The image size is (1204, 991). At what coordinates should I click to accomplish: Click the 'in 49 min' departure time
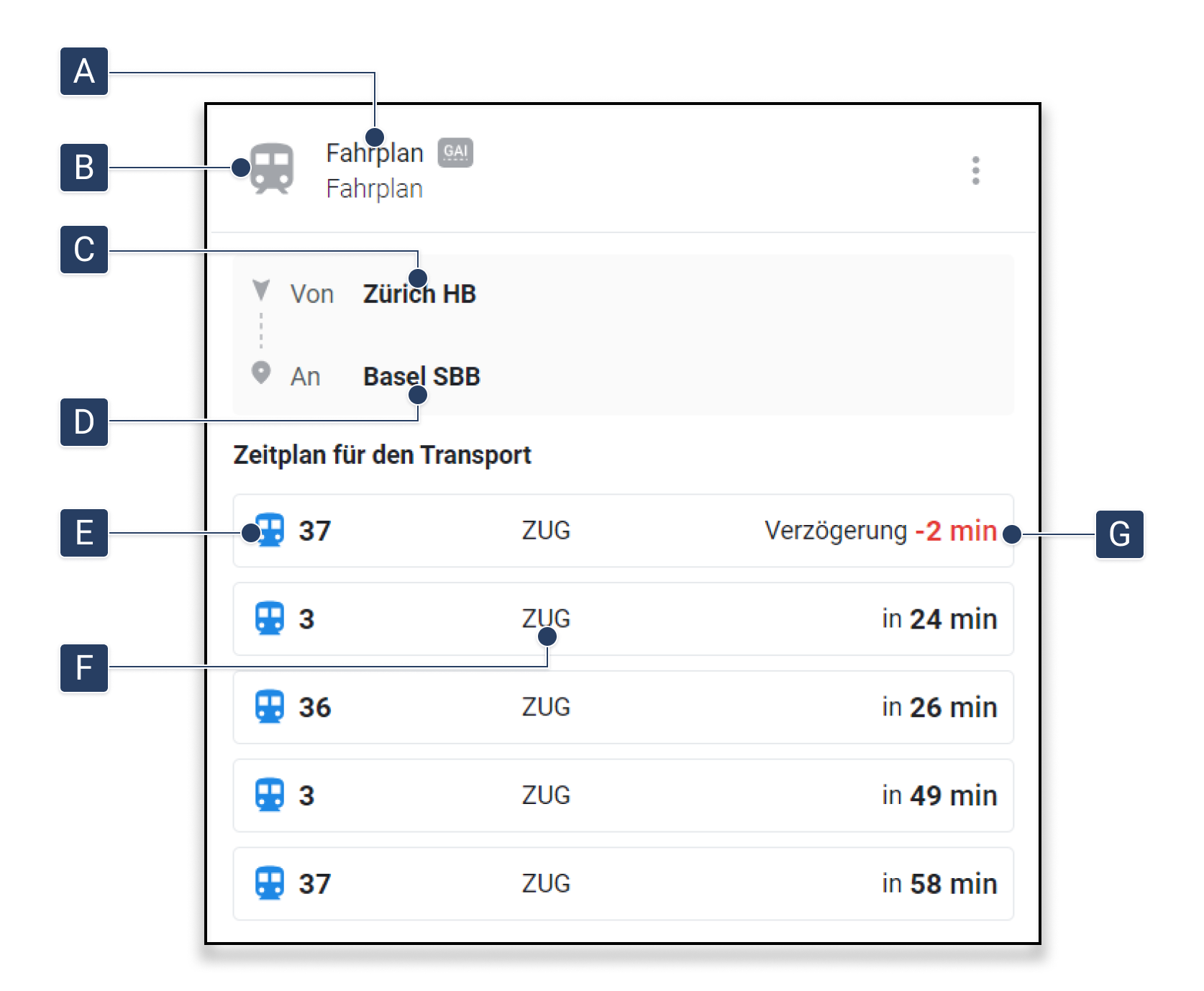939,795
